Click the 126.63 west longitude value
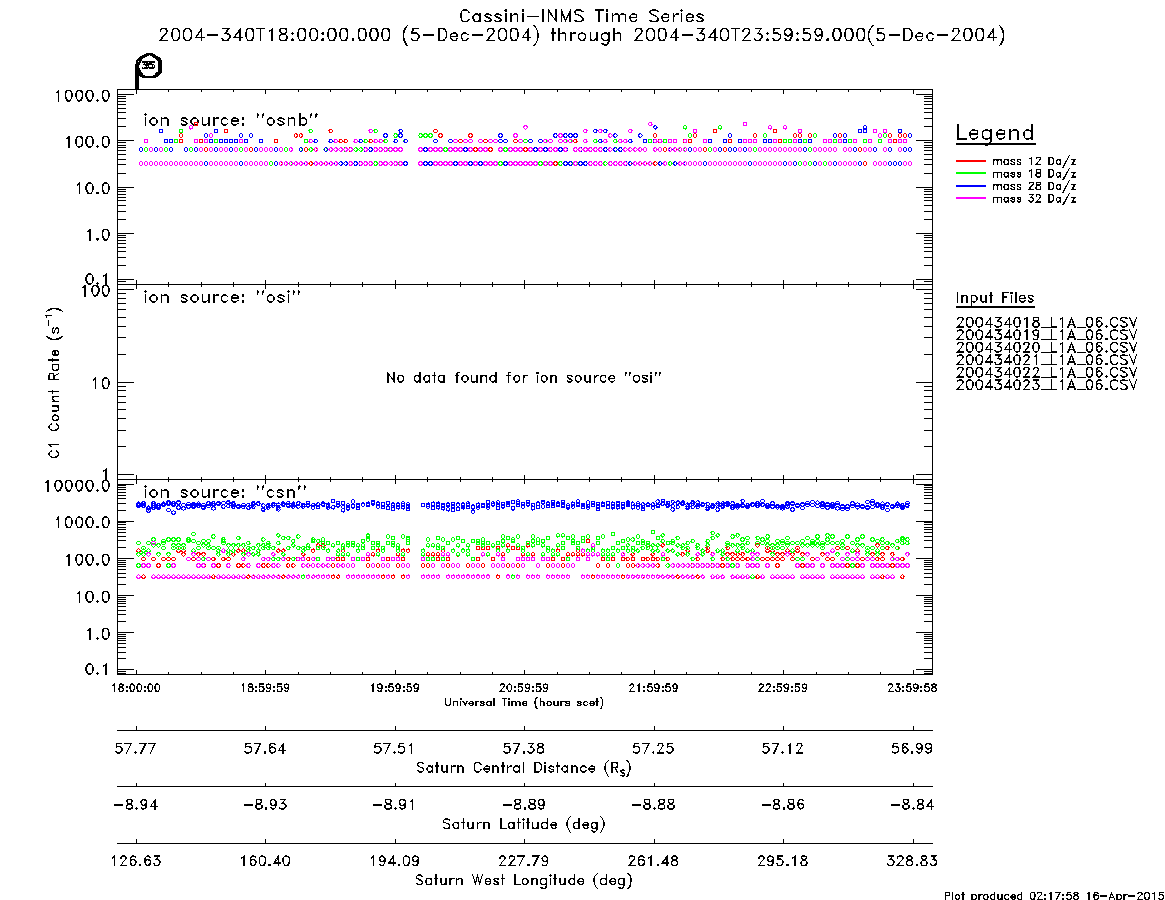1165x900 pixels. click(x=136, y=861)
